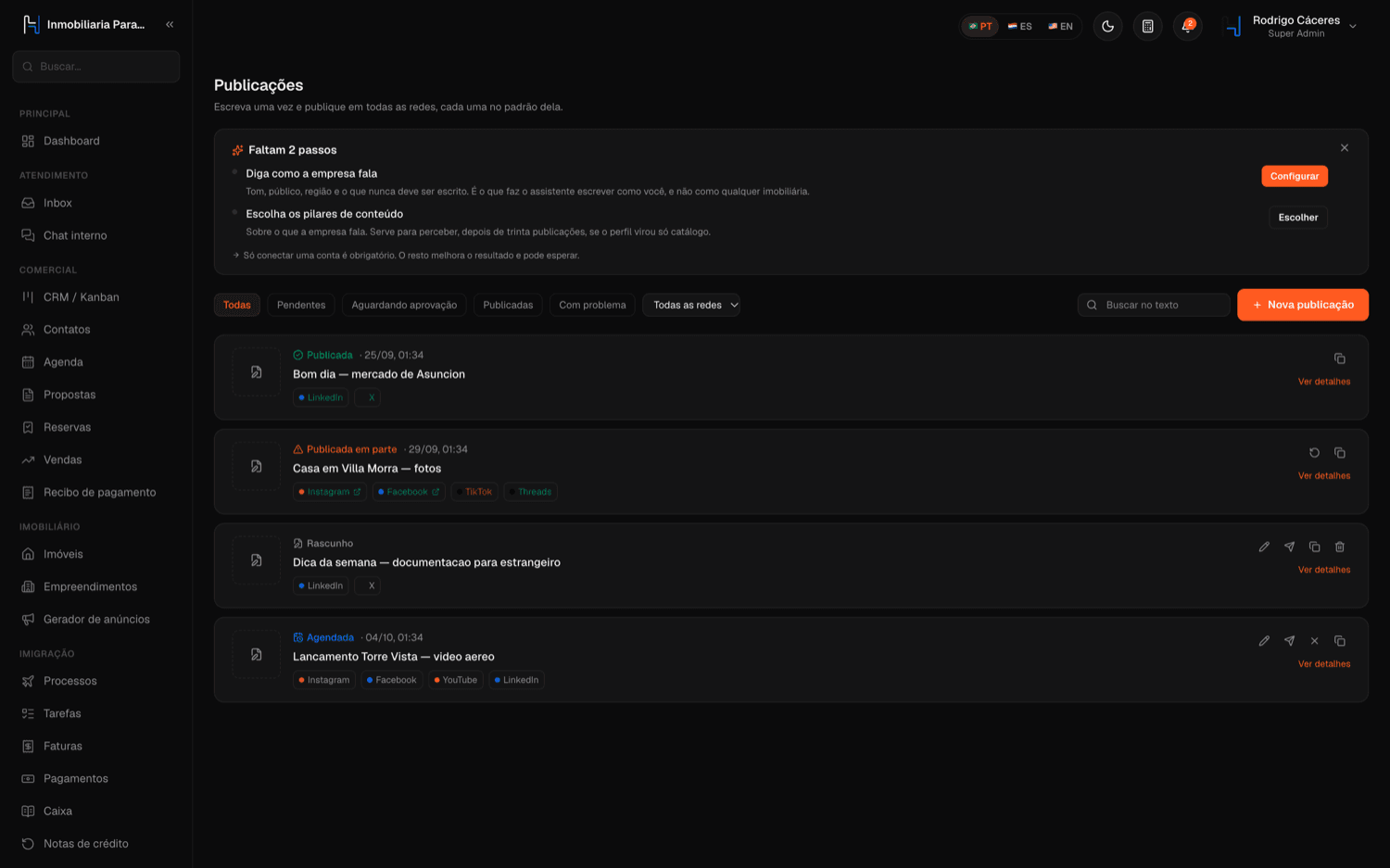The width and height of the screenshot is (1390, 868).
Task: Open Ver detalhes for Bom dia post
Action: [x=1323, y=382]
